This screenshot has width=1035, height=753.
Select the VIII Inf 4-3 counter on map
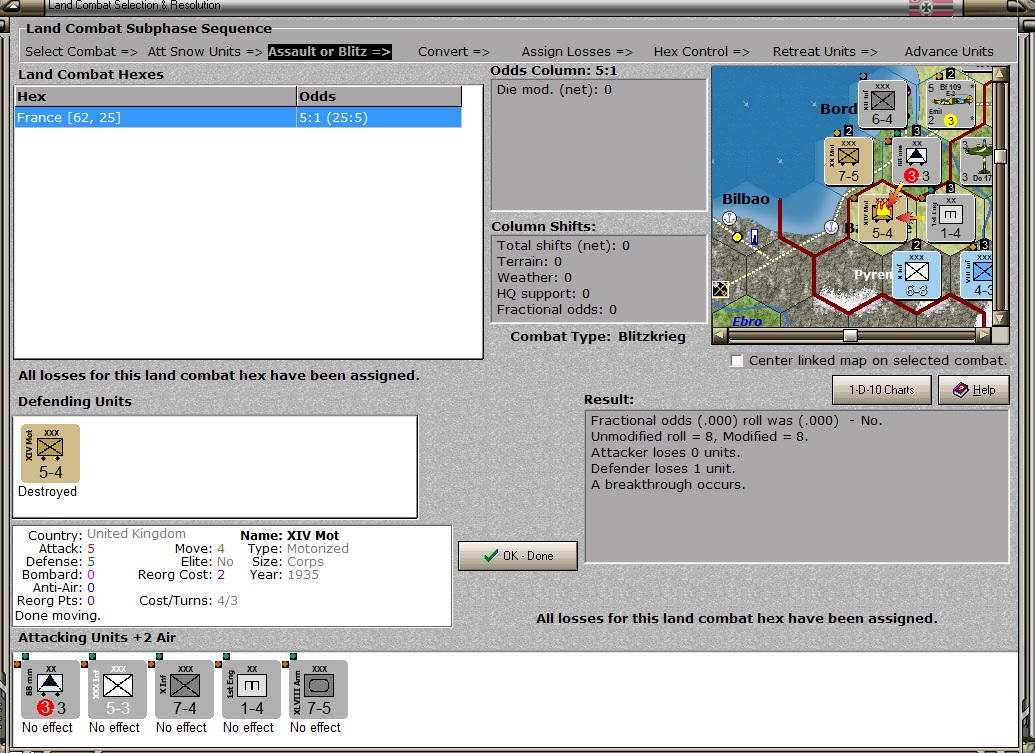click(977, 276)
